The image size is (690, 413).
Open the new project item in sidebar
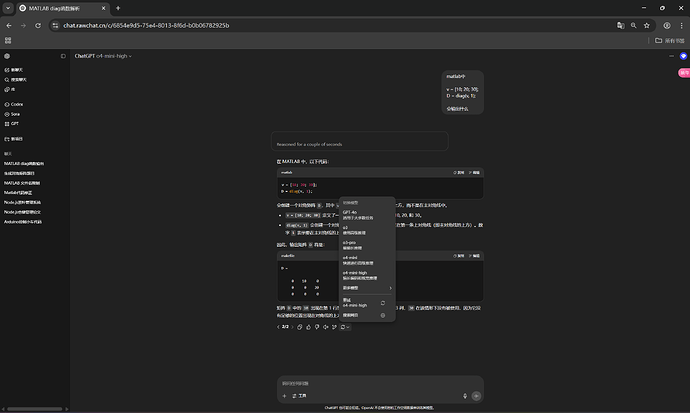pos(14,139)
